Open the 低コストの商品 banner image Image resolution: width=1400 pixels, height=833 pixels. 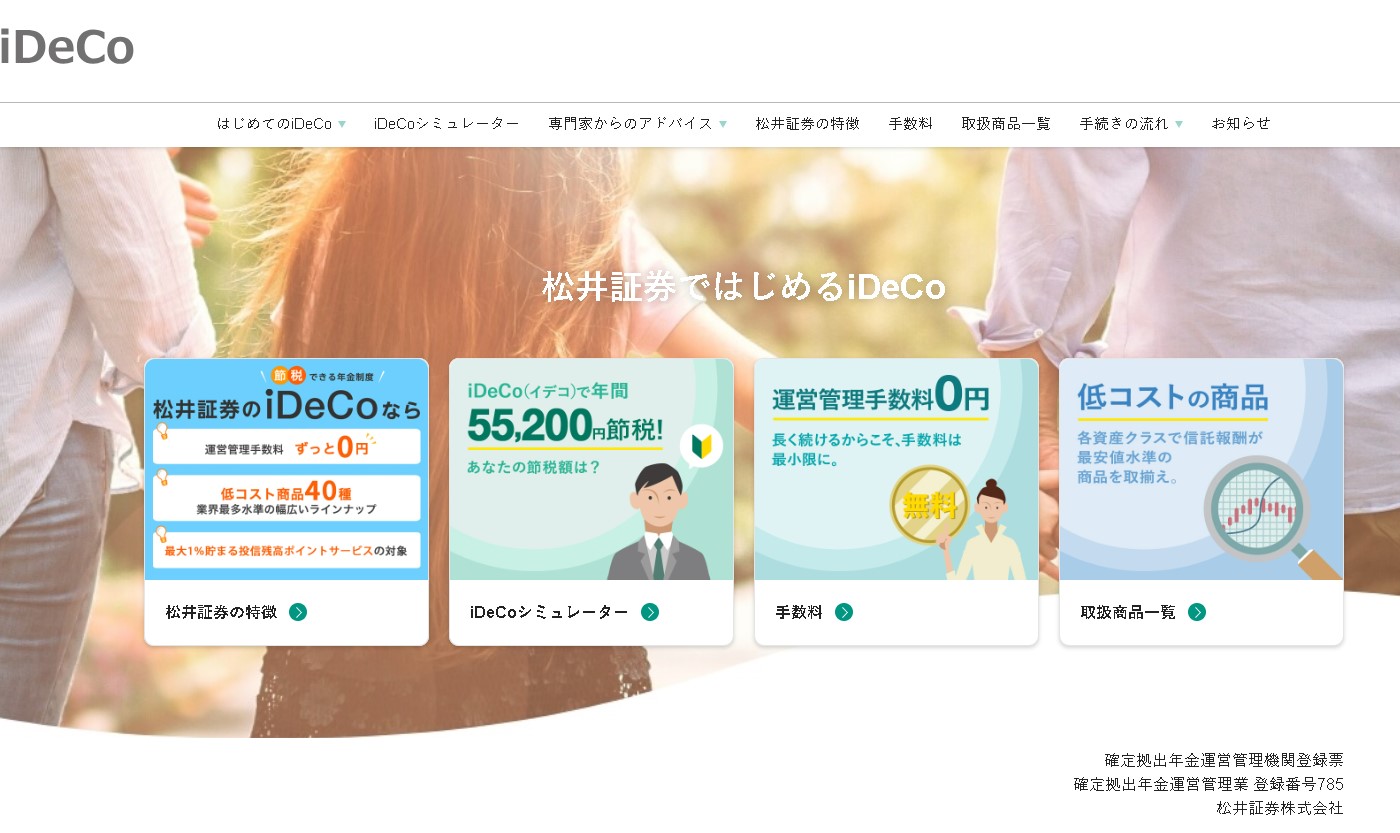(x=1201, y=469)
